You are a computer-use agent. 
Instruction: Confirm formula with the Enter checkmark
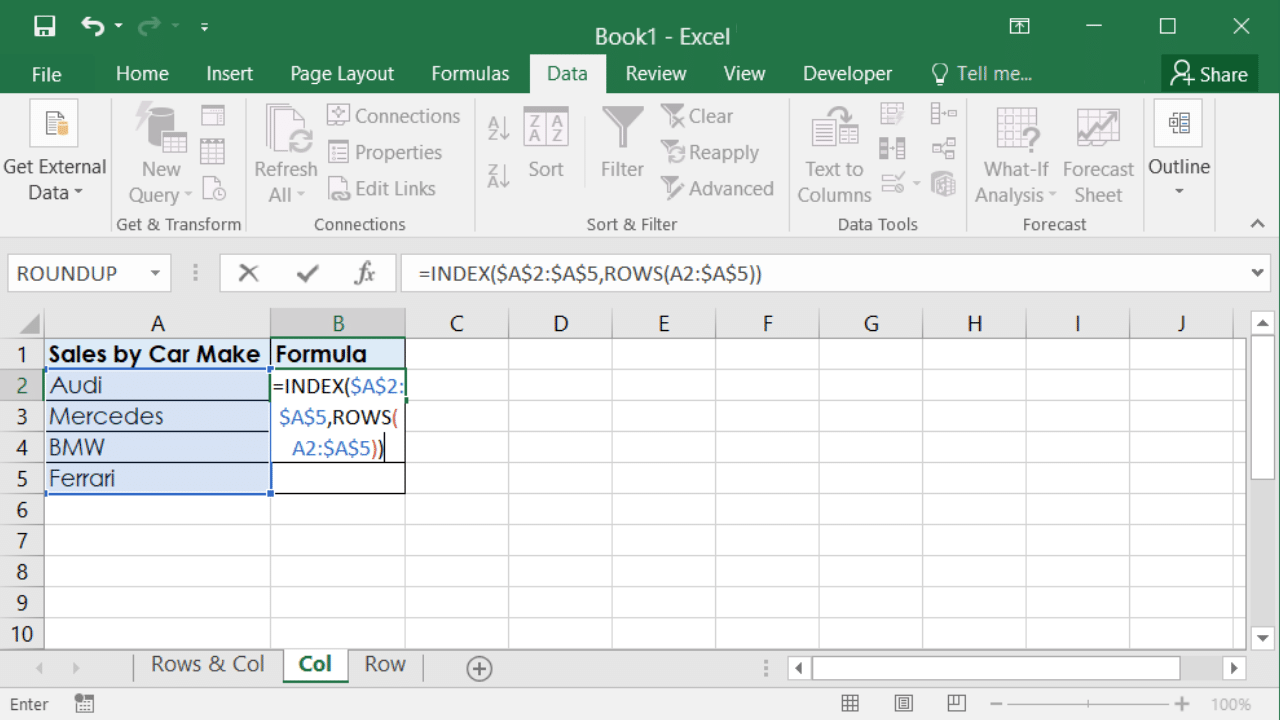(x=308, y=273)
